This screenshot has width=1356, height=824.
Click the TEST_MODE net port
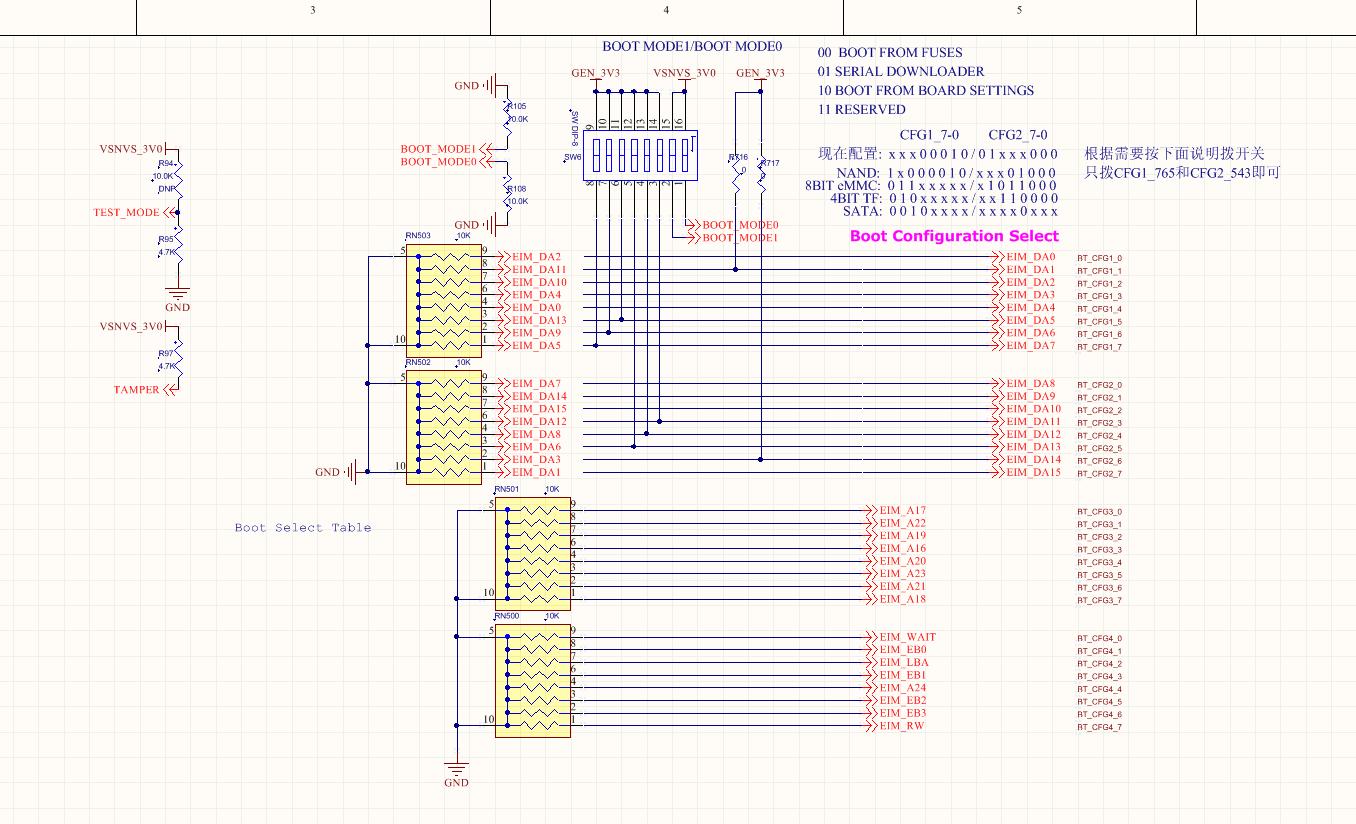tap(133, 212)
